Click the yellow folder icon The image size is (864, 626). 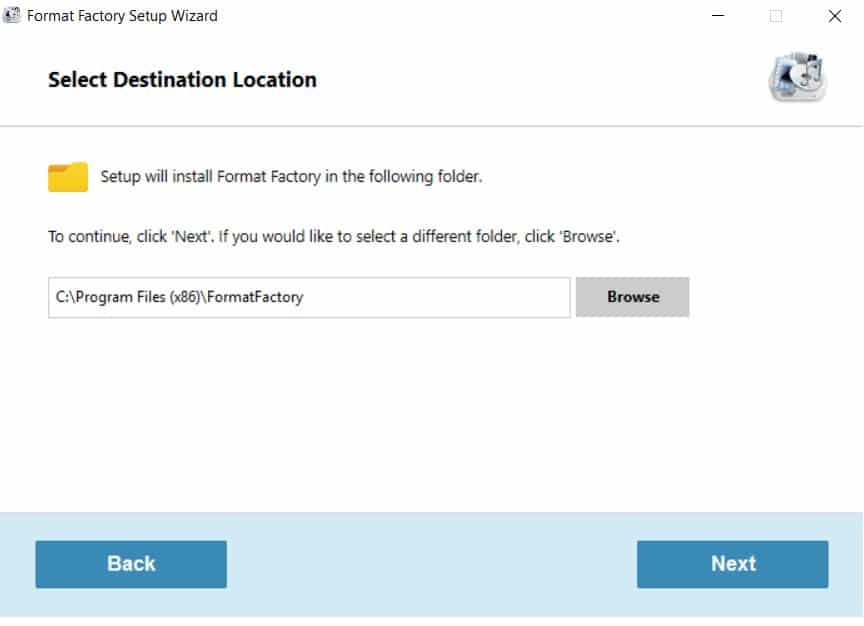(68, 177)
